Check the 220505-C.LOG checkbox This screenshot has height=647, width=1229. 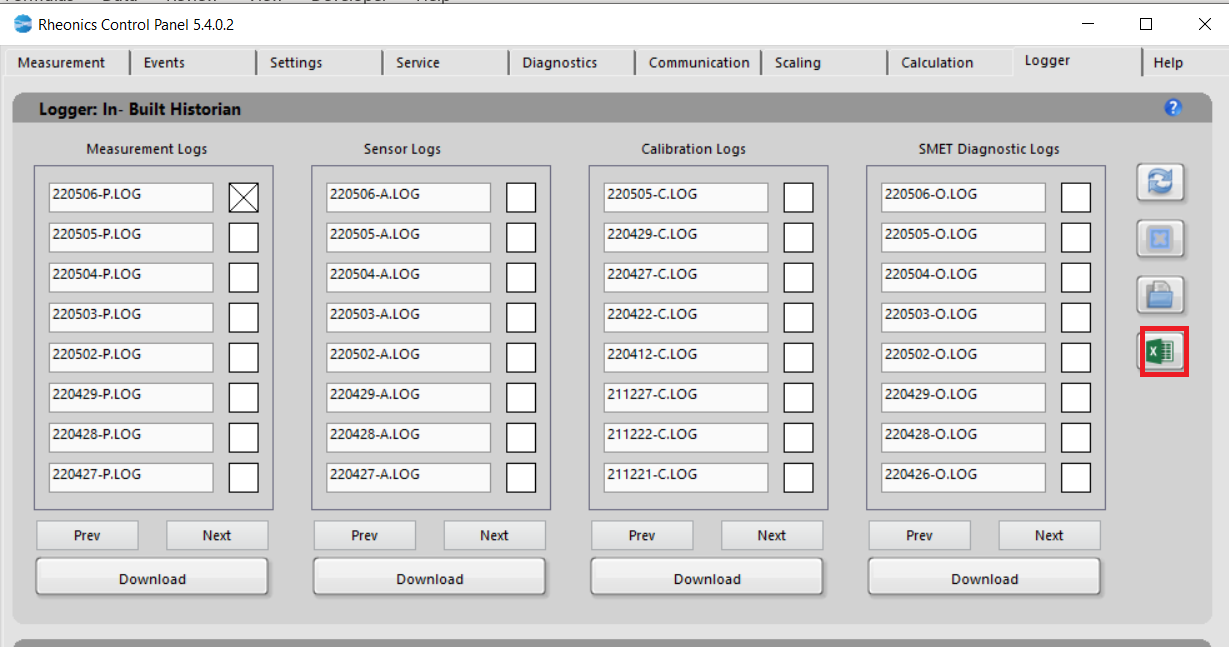798,198
